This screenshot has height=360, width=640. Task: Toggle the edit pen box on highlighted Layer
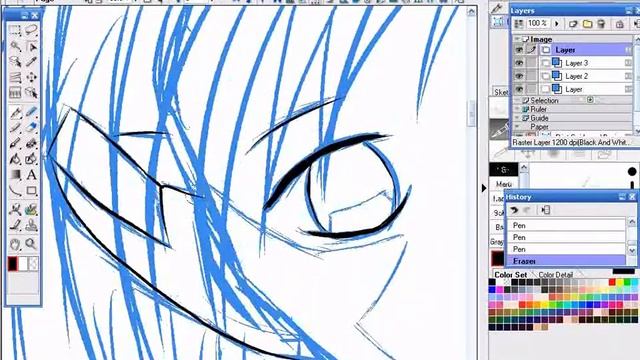click(531, 50)
